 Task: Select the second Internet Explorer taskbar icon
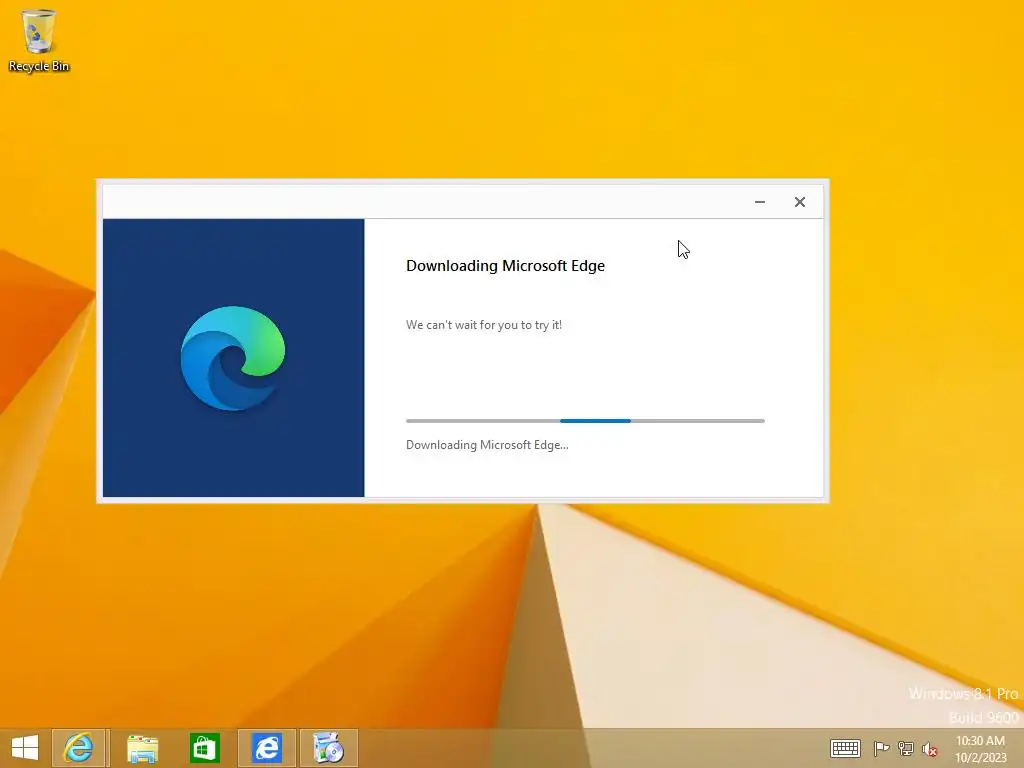266,748
